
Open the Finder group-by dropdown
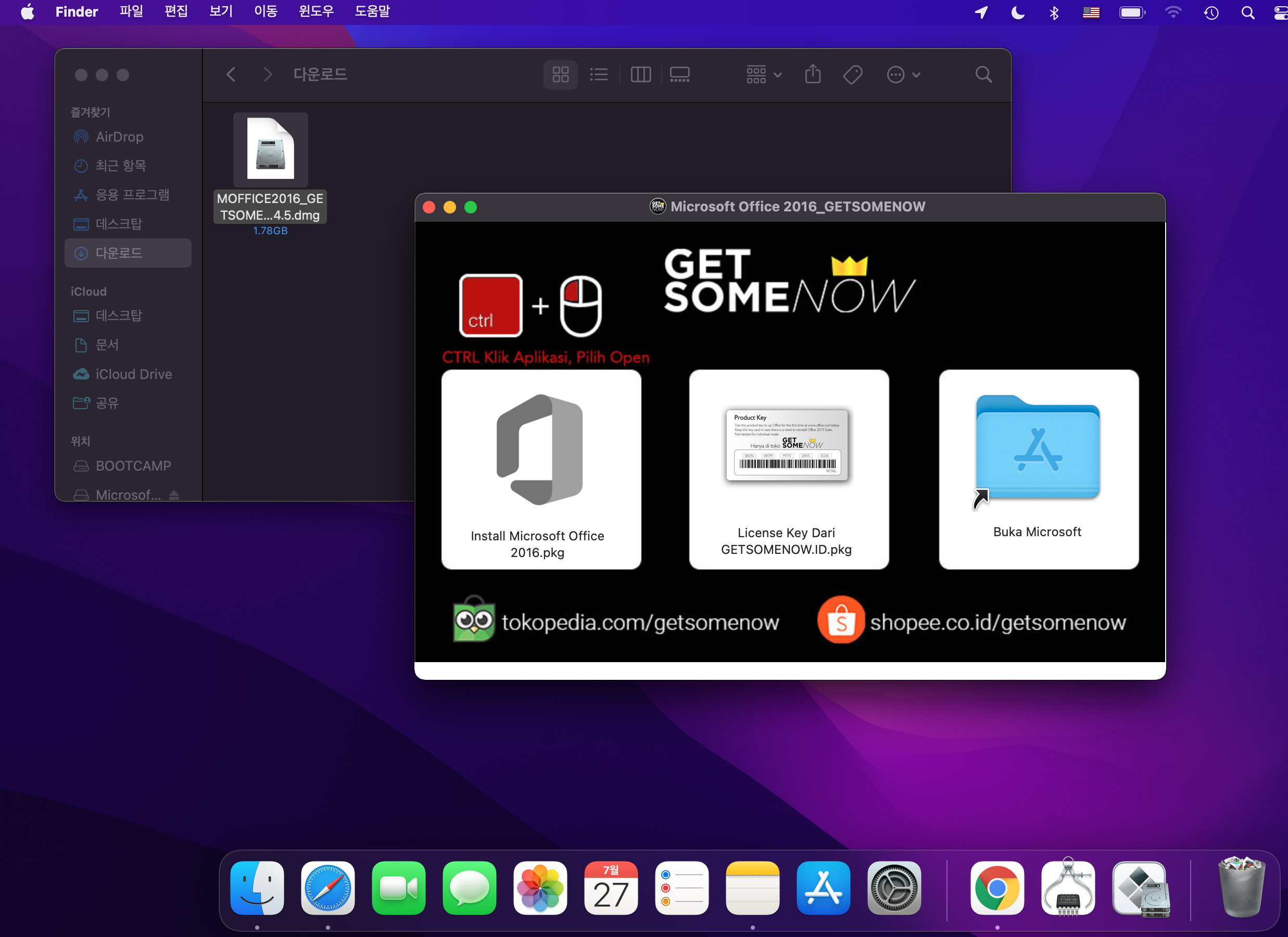tap(764, 74)
